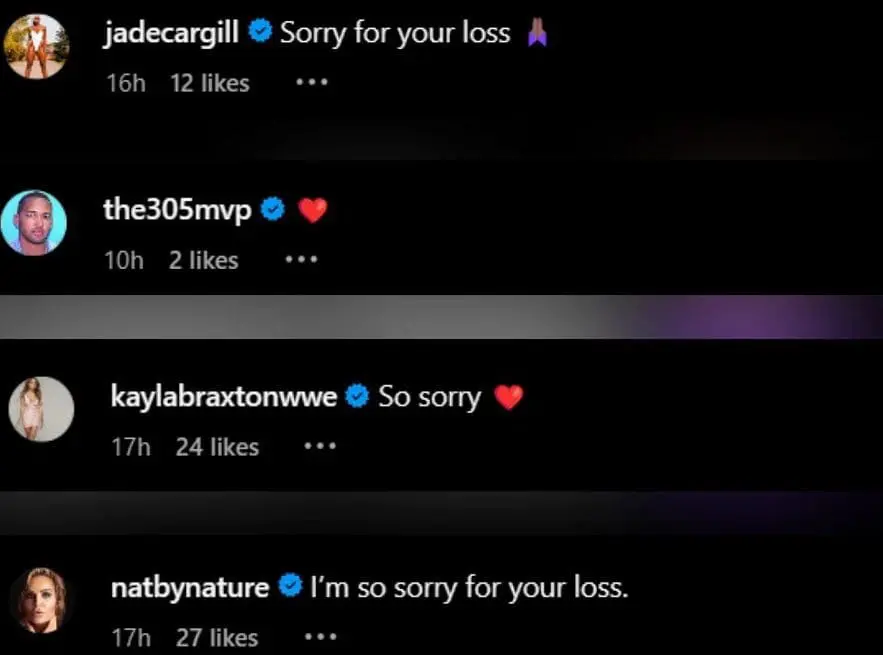View the 27 likes on natbynature's comment
This screenshot has height=655, width=883.
click(x=217, y=638)
